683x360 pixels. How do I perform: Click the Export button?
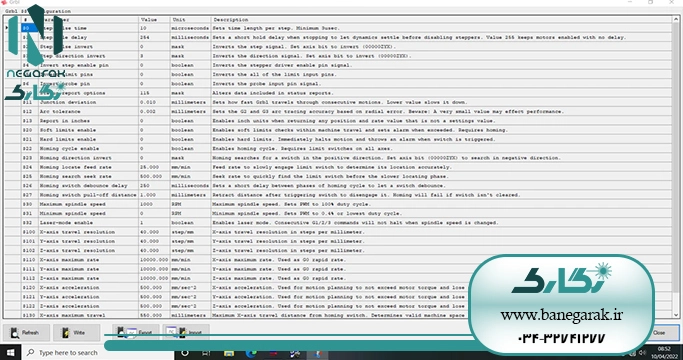tap(135, 333)
